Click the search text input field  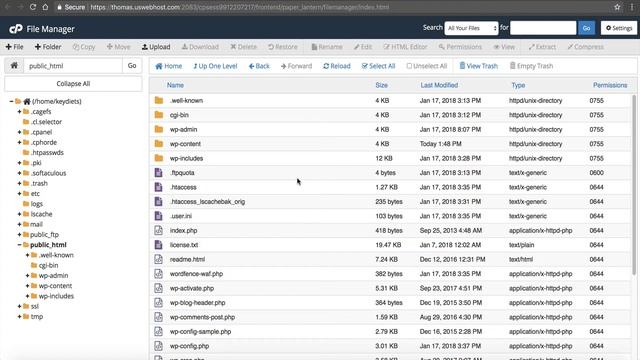coord(543,28)
